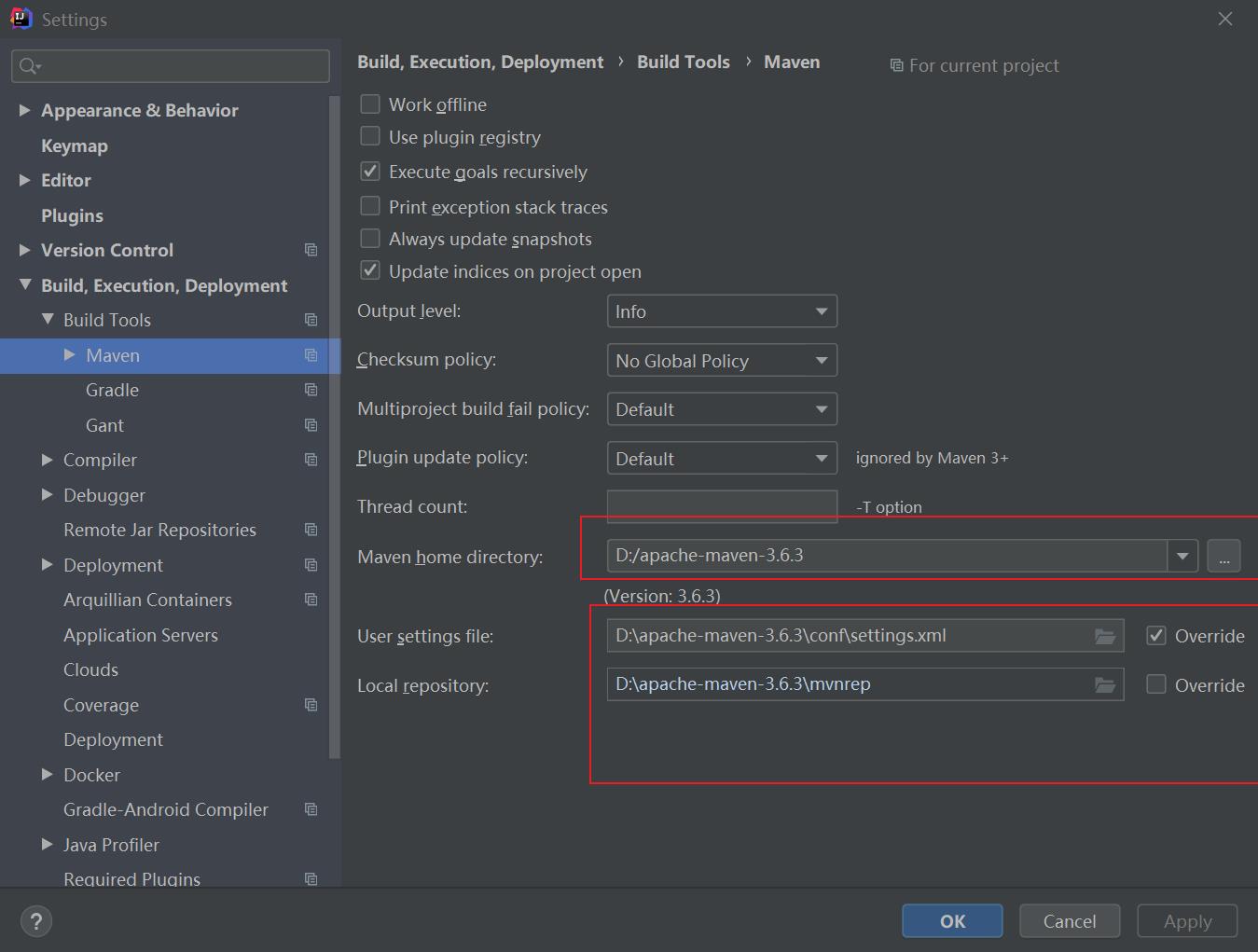Uncheck Execute goals recursively

tap(370, 171)
